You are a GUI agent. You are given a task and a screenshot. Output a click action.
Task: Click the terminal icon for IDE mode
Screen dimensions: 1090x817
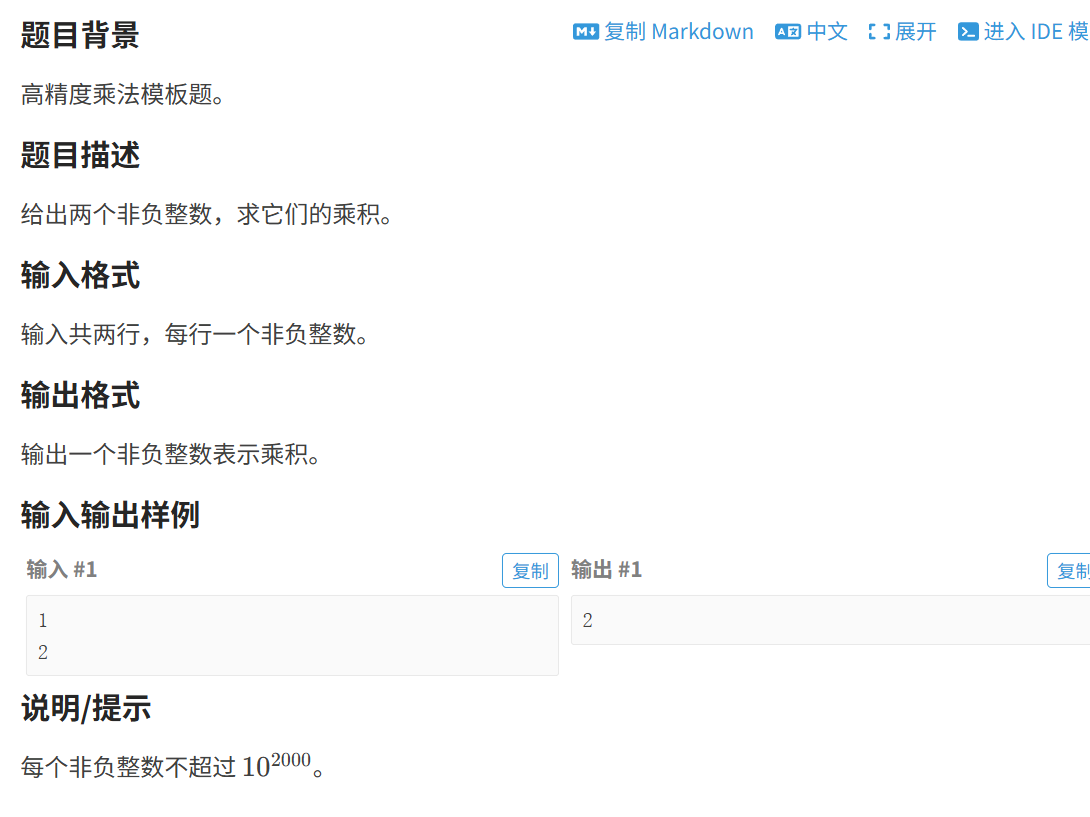click(968, 32)
